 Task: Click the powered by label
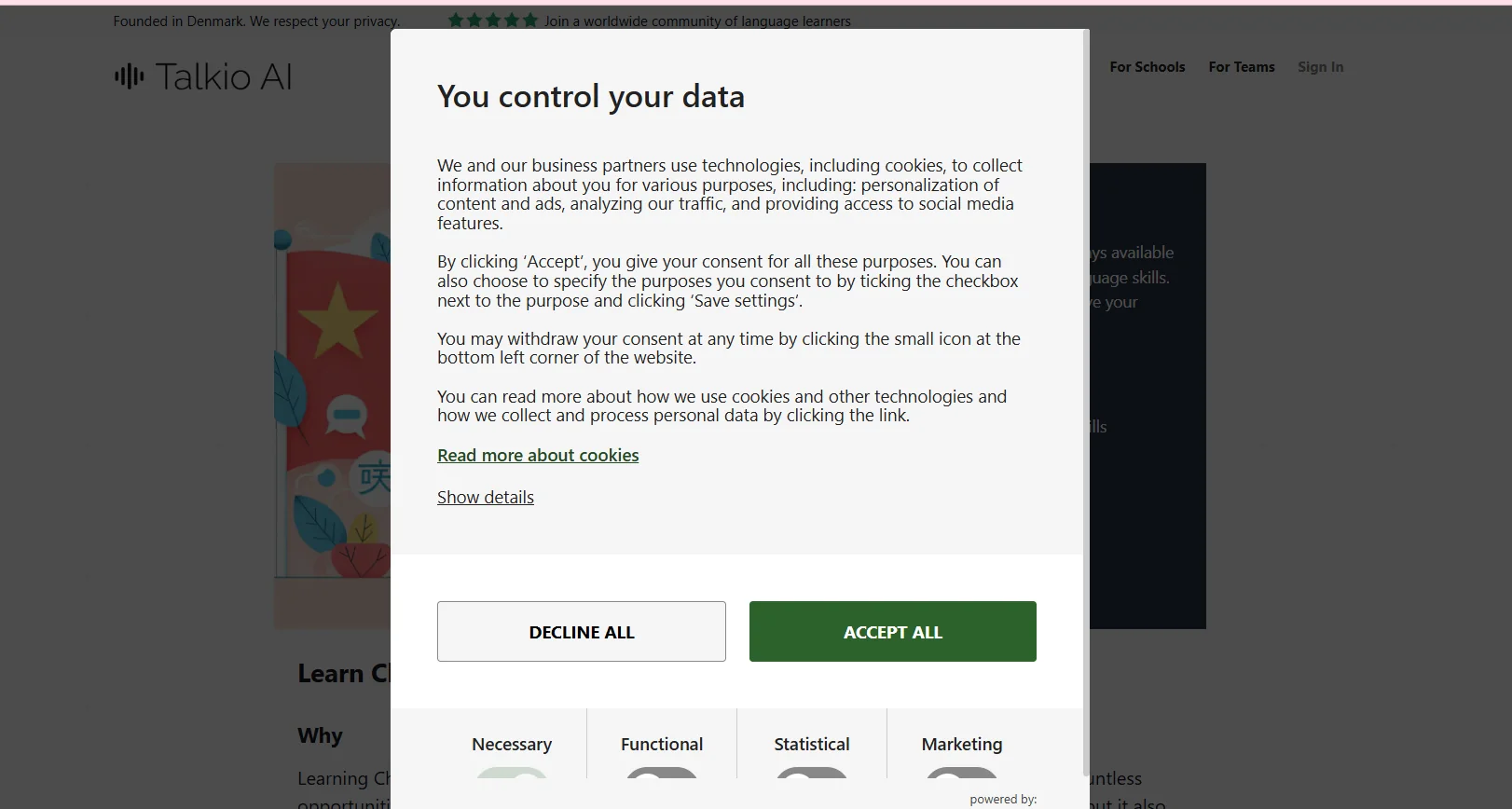tap(1003, 800)
